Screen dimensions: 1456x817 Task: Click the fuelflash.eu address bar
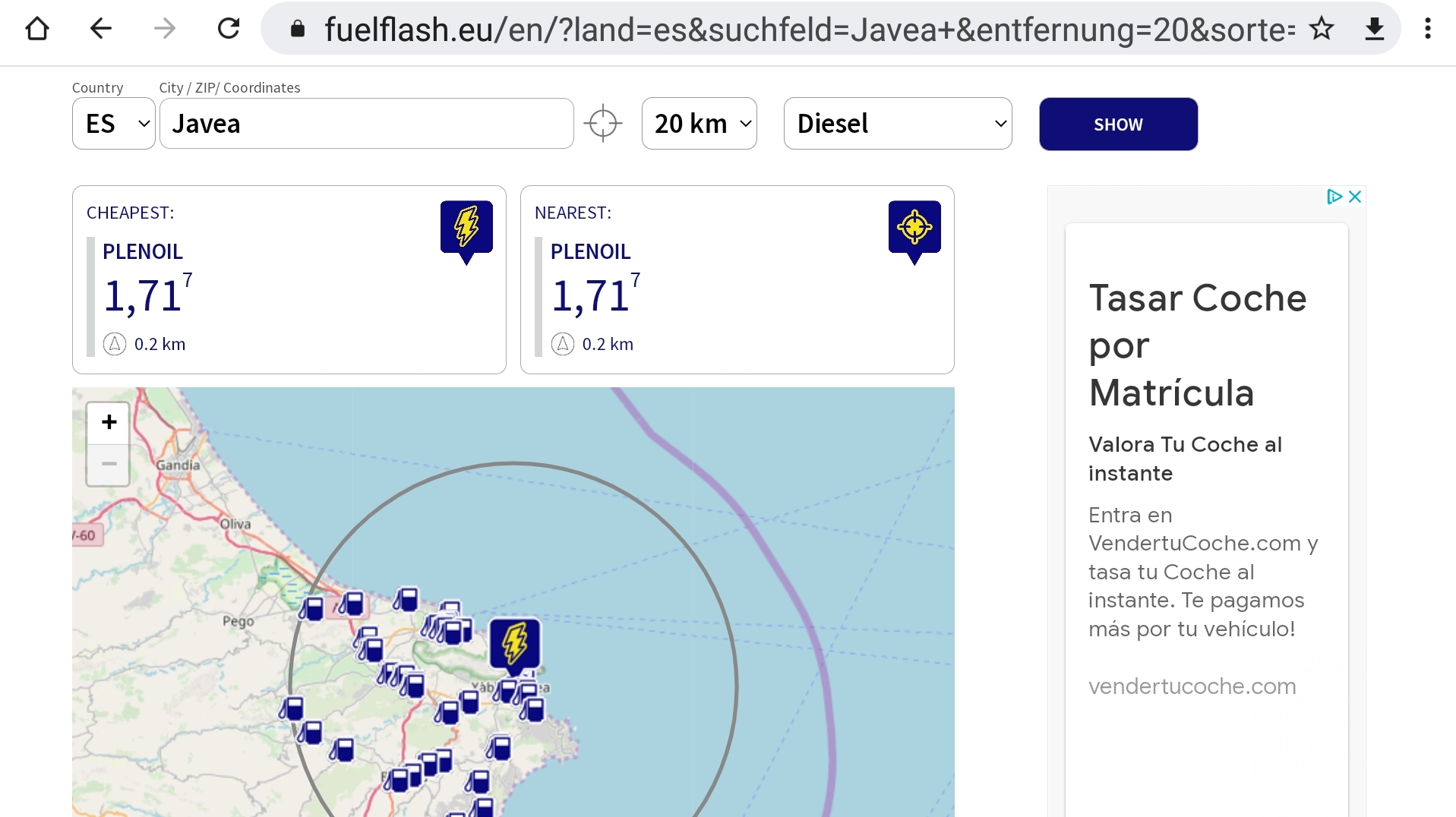click(x=809, y=30)
